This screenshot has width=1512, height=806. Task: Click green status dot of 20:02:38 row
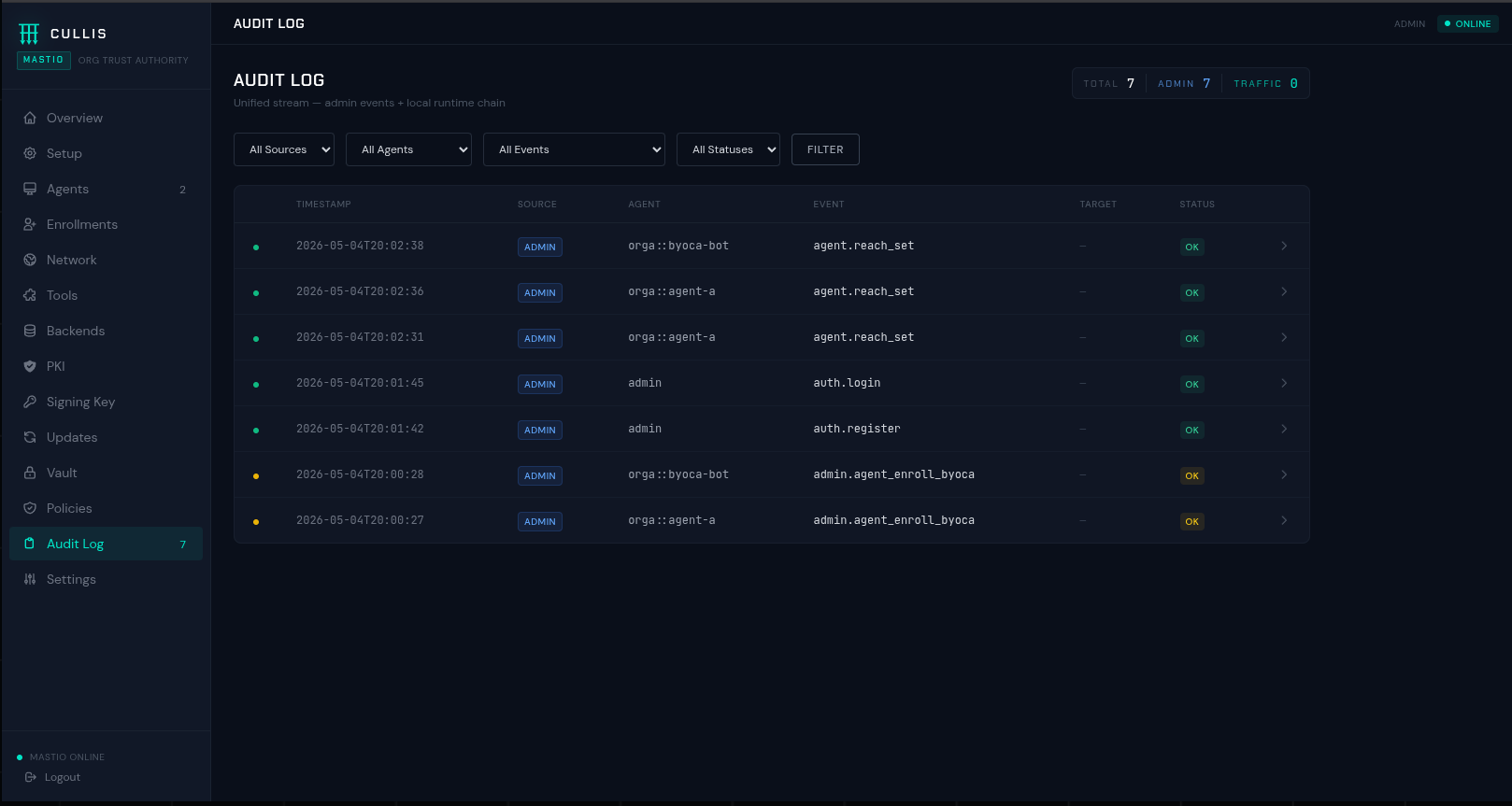coord(256,247)
